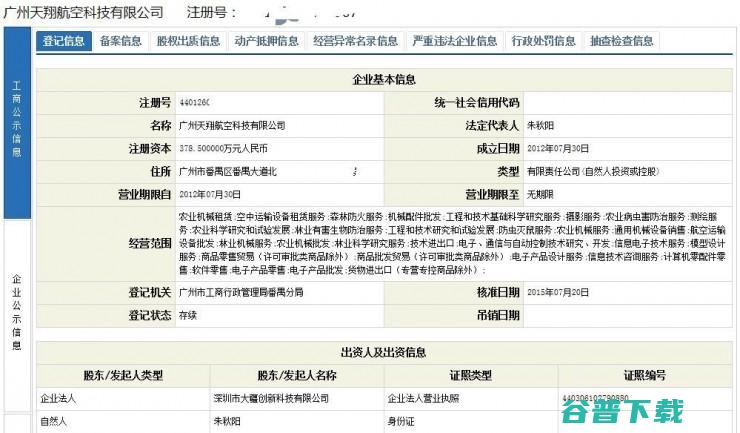Screen dimensions: 740x433
Task: Open the 备案信息 tab
Action: (121, 41)
